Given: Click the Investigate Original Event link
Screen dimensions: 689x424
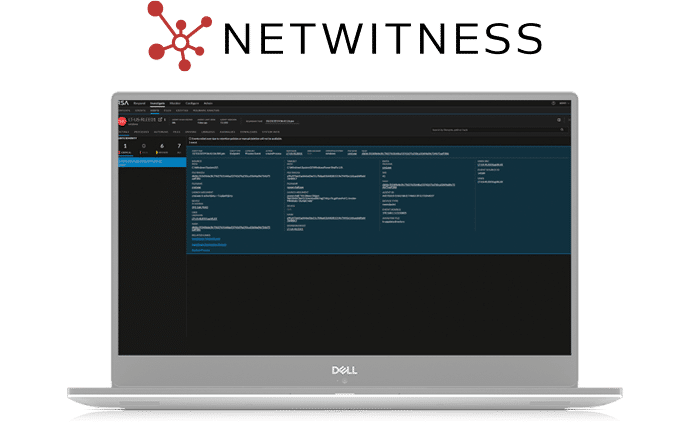Looking at the screenshot, I should coord(206,239).
